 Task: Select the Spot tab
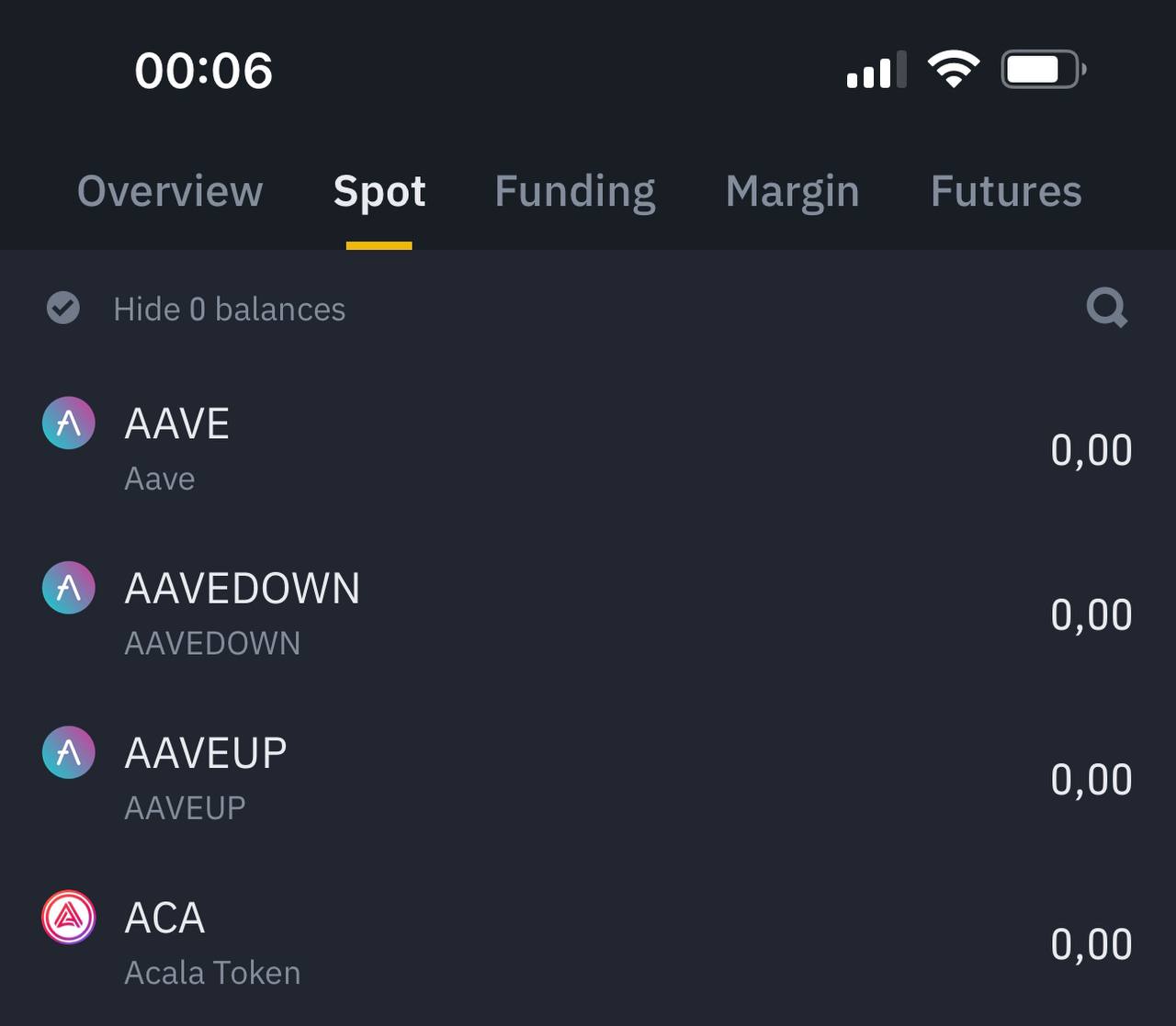(x=379, y=191)
